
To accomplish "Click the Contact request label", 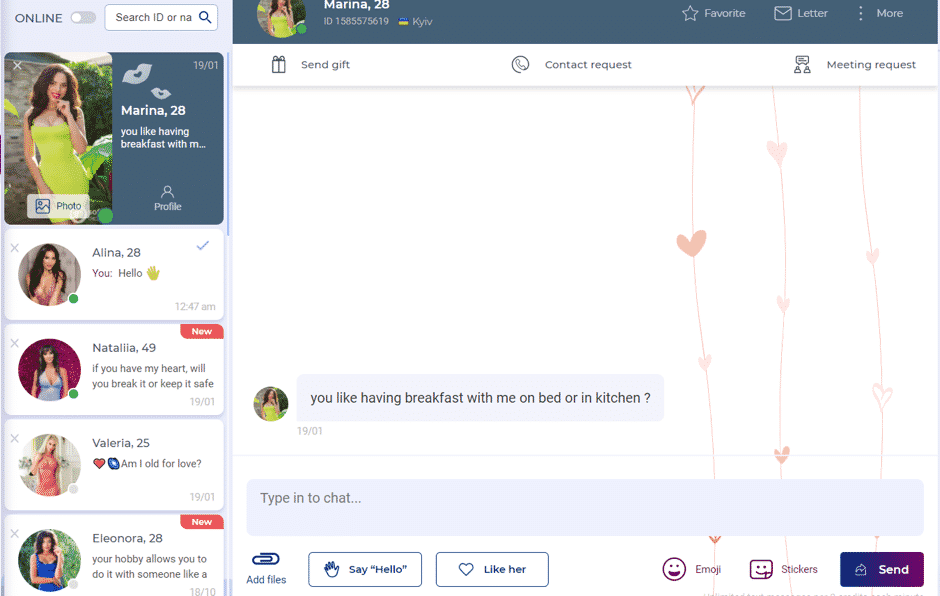I will pyautogui.click(x=588, y=64).
